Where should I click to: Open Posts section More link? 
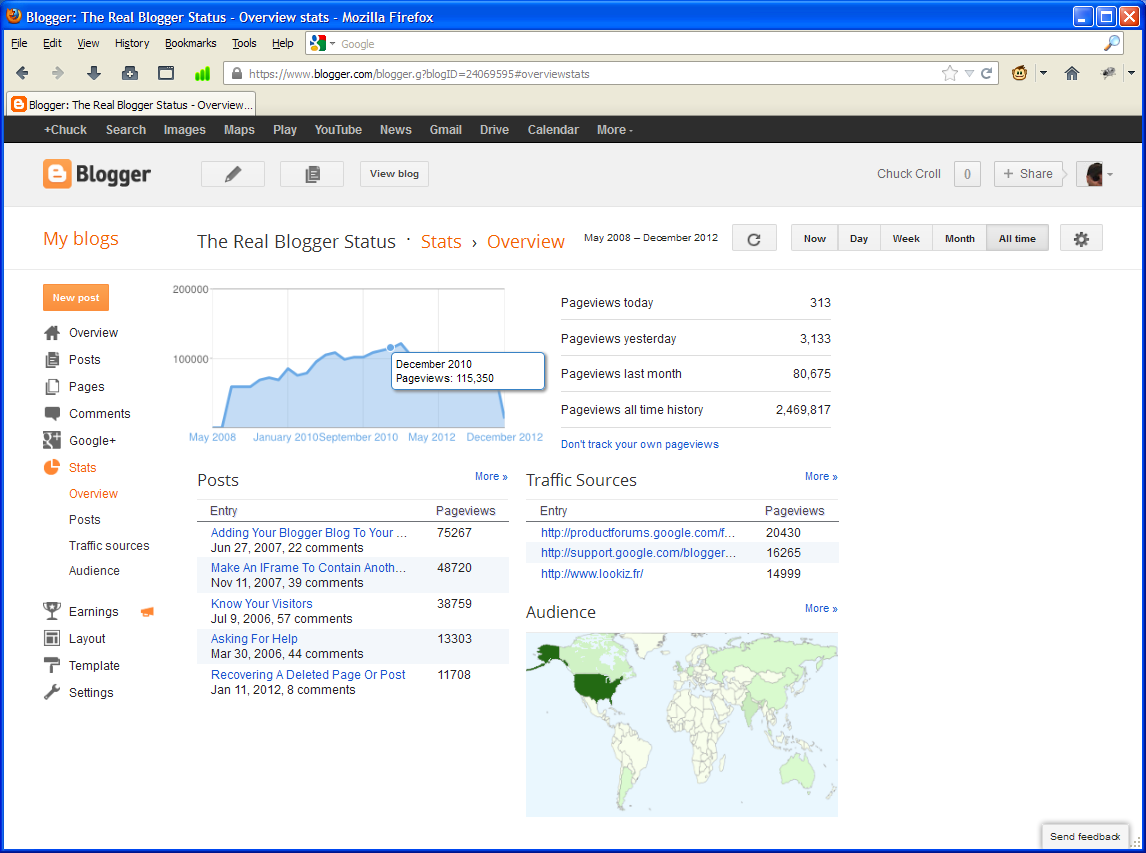click(491, 477)
